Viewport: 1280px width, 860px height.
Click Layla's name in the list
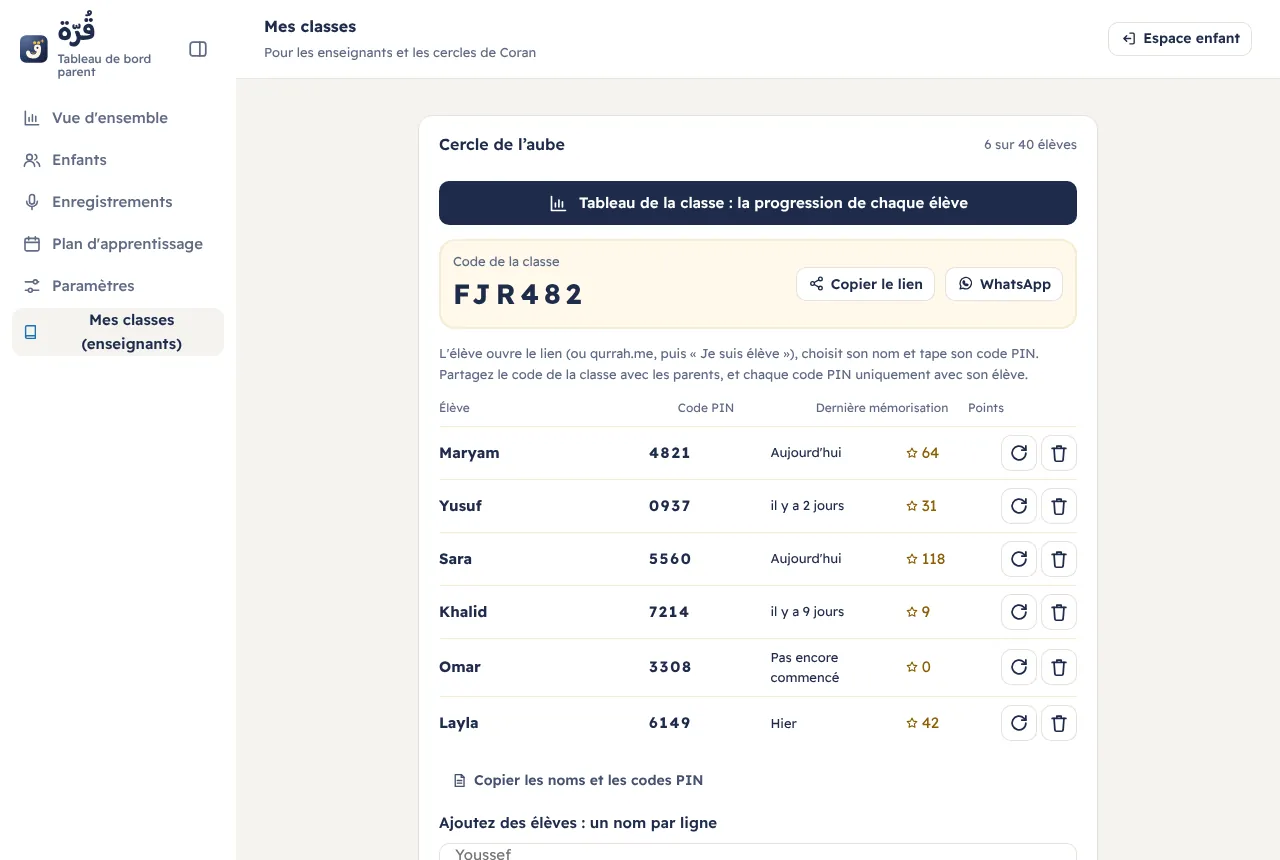(459, 723)
